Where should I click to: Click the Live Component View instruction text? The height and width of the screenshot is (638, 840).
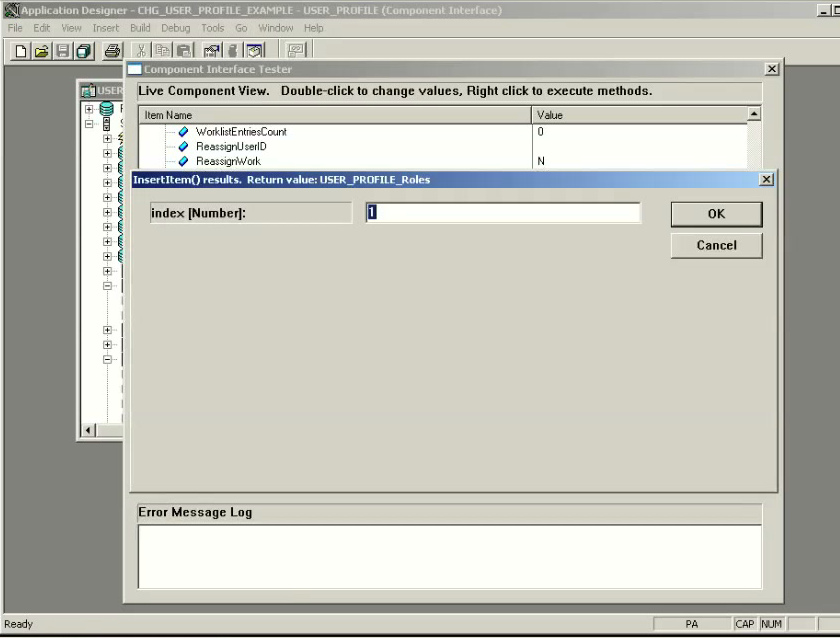coord(395,91)
